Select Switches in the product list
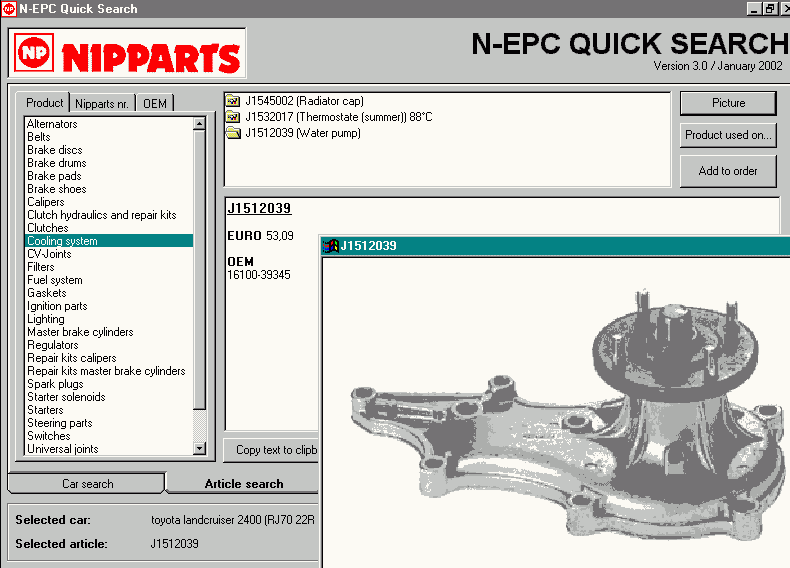The width and height of the screenshot is (790, 568). pyautogui.click(x=109, y=436)
